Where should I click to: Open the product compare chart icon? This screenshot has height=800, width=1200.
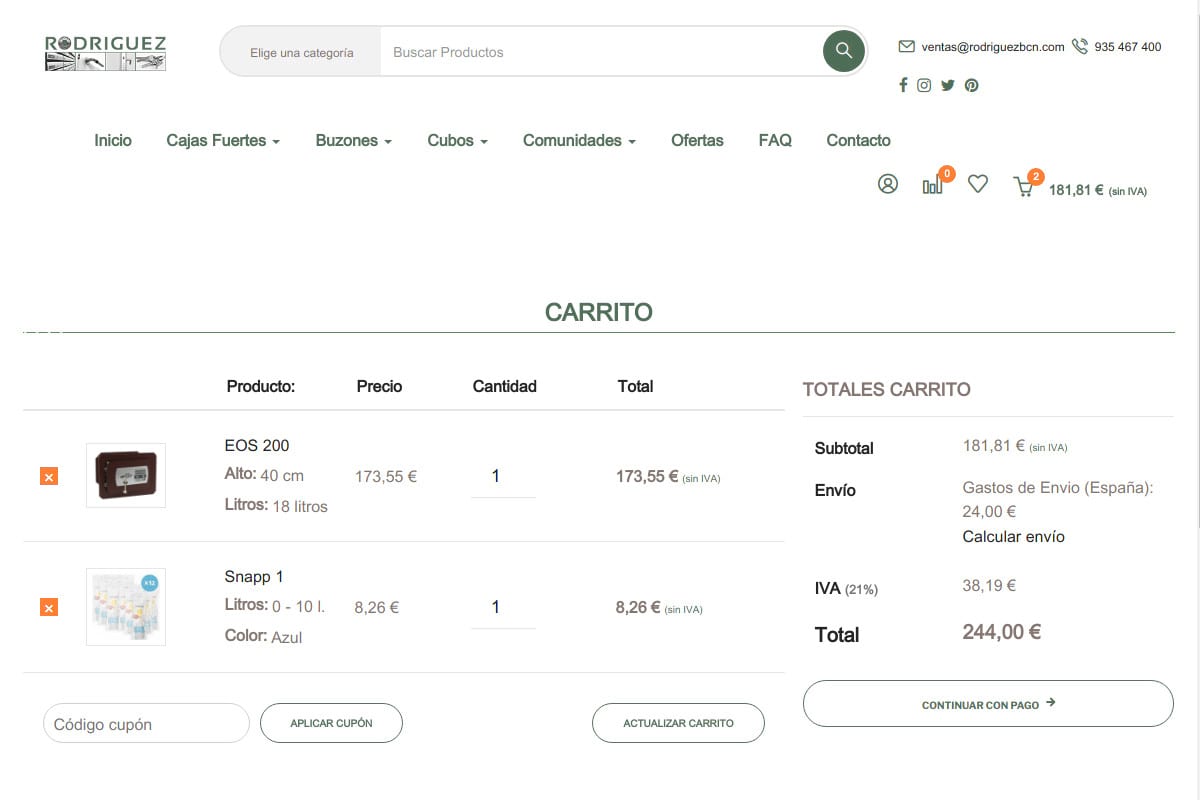(x=932, y=185)
